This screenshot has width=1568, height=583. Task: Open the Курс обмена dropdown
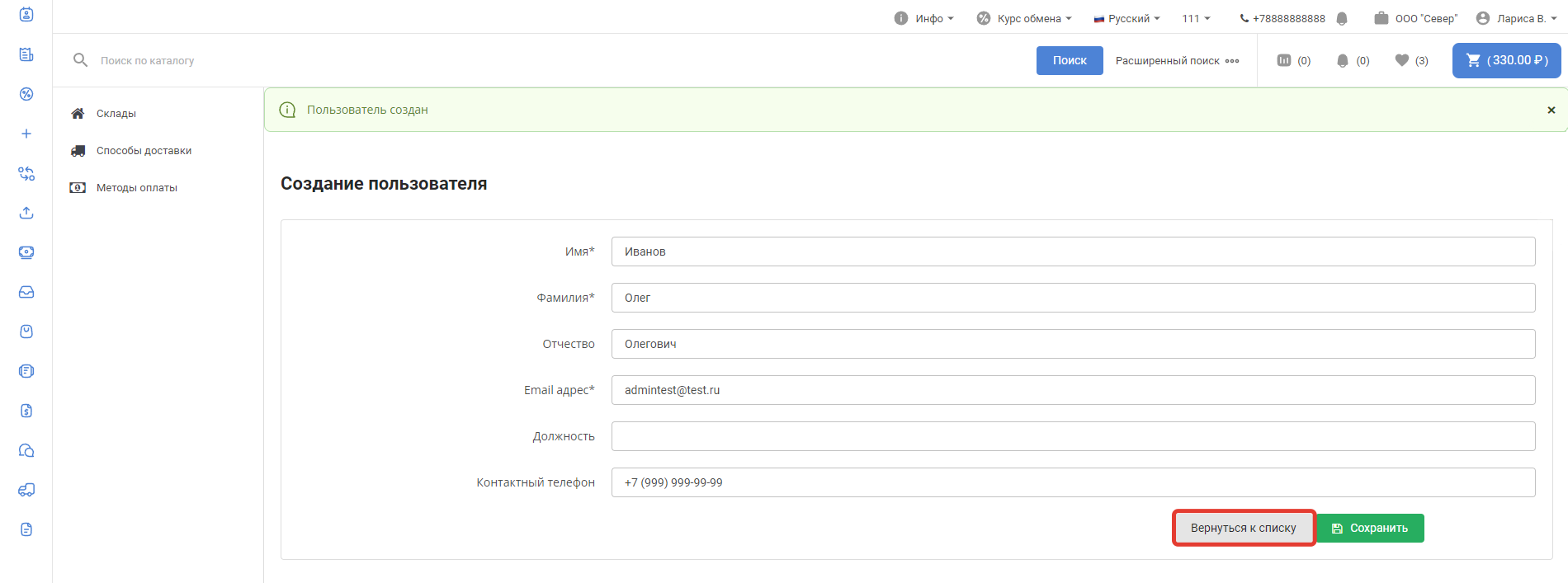click(1024, 18)
